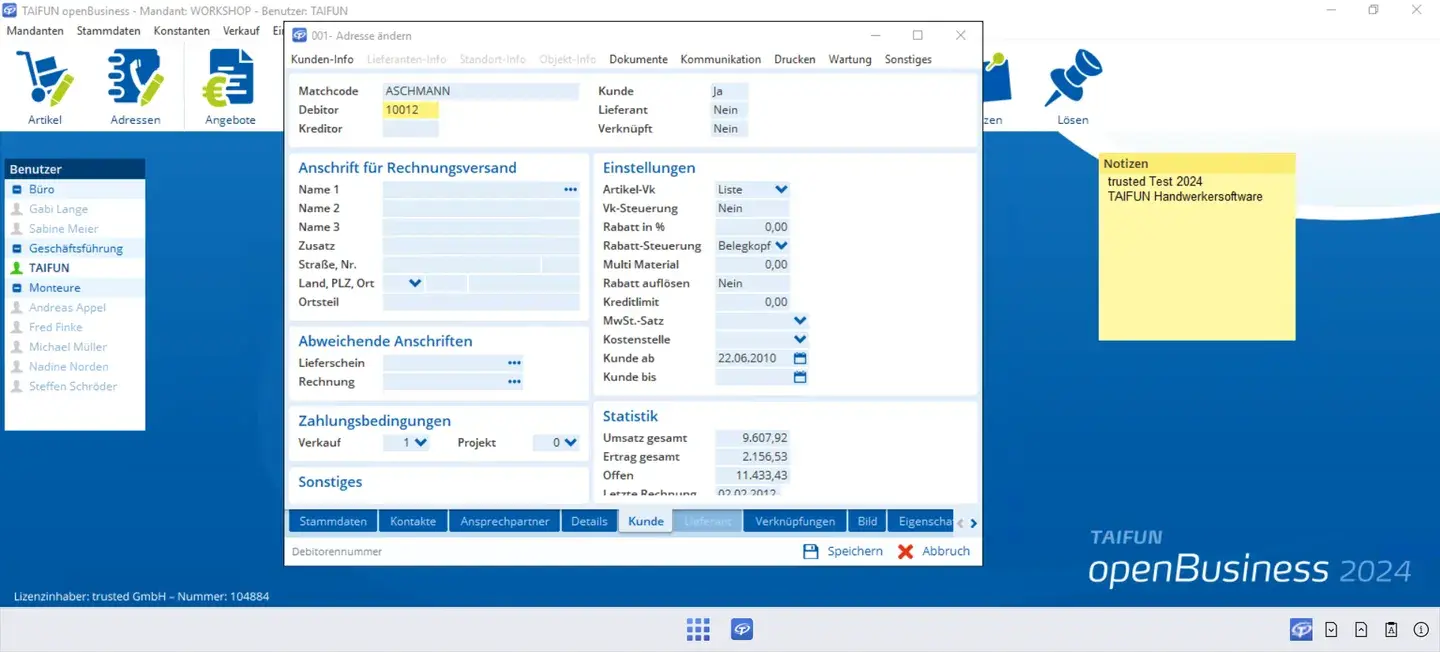Switch to the Kontakte tab

tap(413, 521)
